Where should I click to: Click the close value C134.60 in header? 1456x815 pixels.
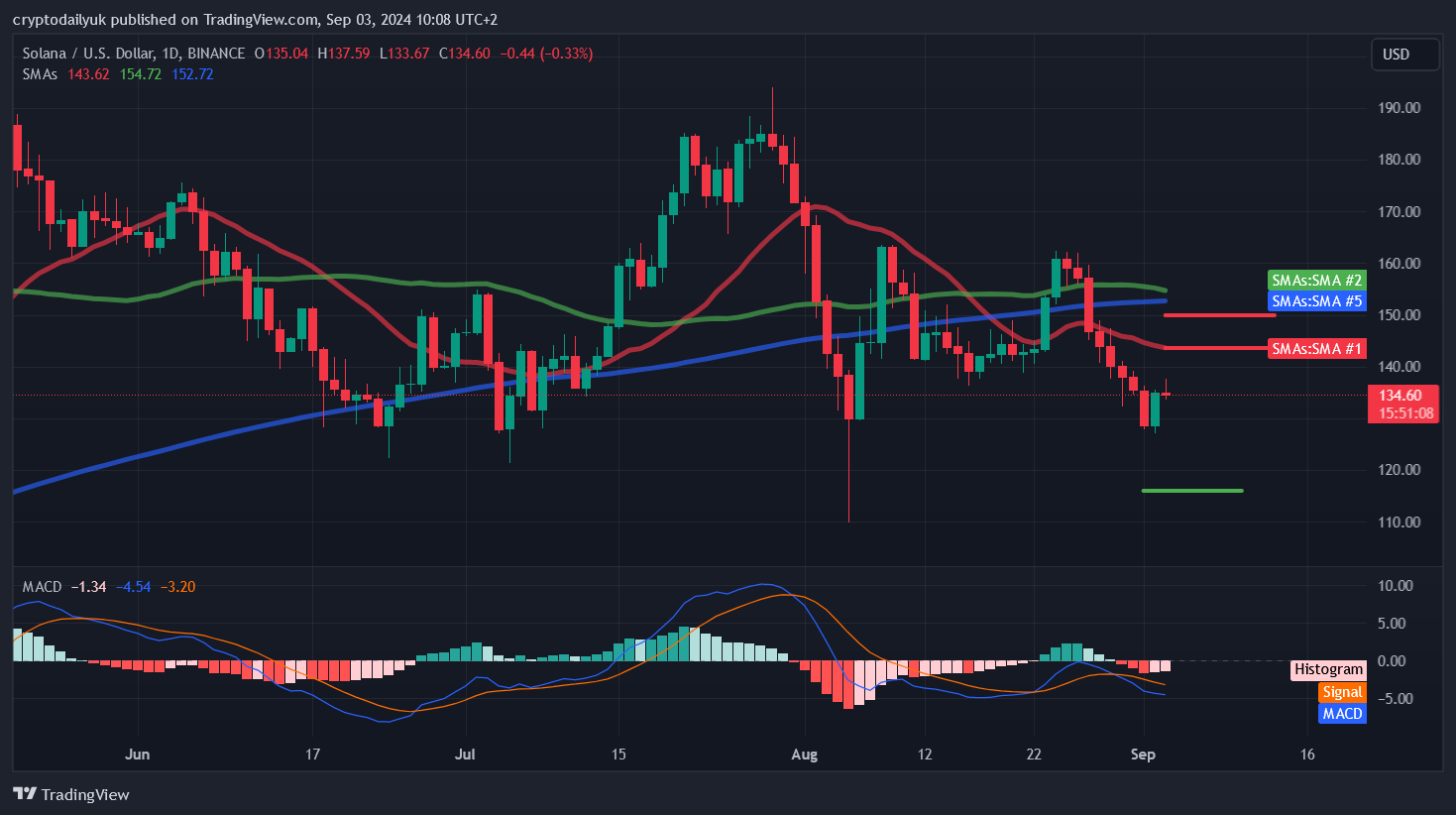tap(465, 54)
